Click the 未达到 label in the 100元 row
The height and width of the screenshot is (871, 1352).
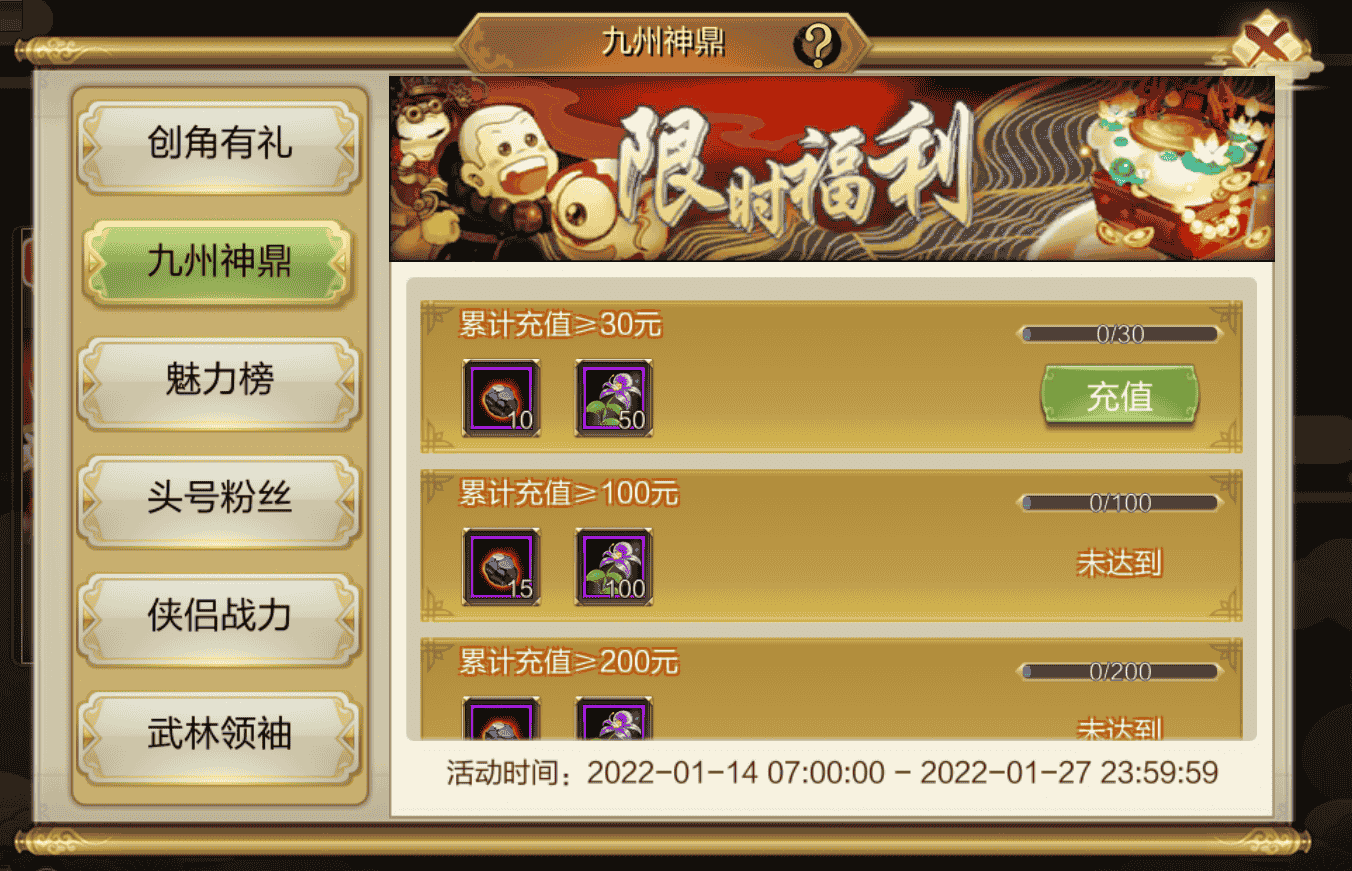pyautogui.click(x=1119, y=563)
